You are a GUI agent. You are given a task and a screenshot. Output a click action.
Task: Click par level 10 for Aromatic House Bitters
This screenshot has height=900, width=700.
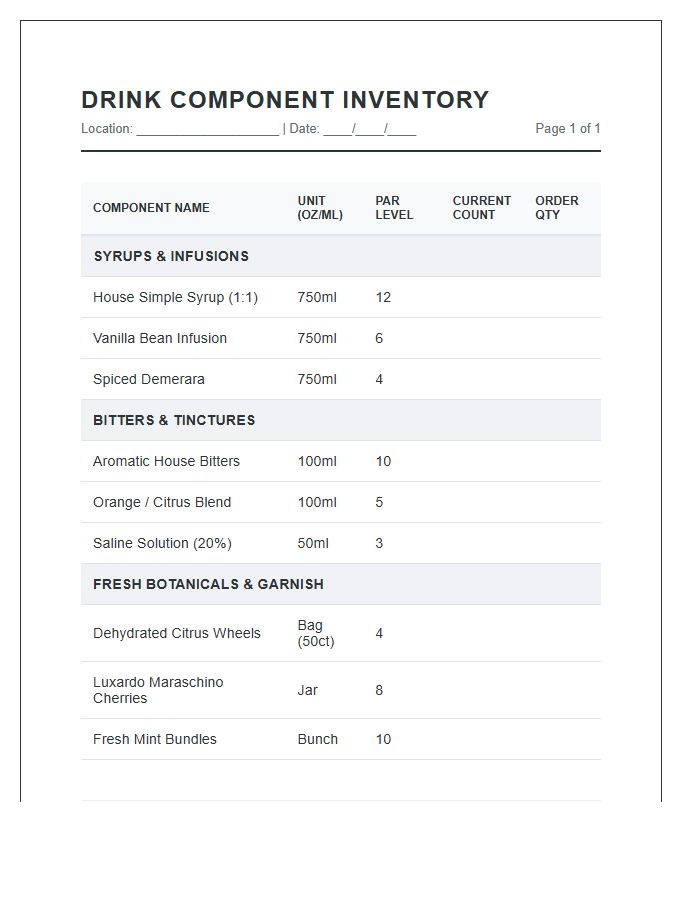(x=383, y=461)
